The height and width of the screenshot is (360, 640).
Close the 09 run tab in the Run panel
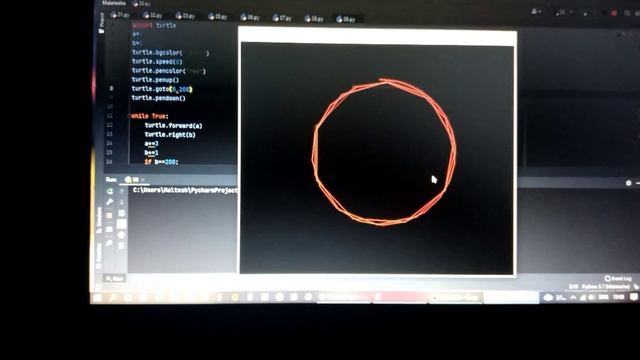(143, 180)
